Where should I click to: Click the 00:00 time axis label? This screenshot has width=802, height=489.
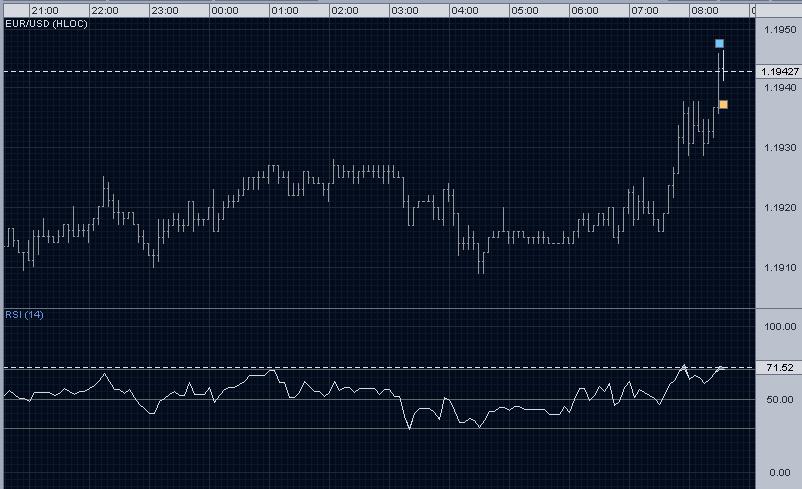coord(225,10)
